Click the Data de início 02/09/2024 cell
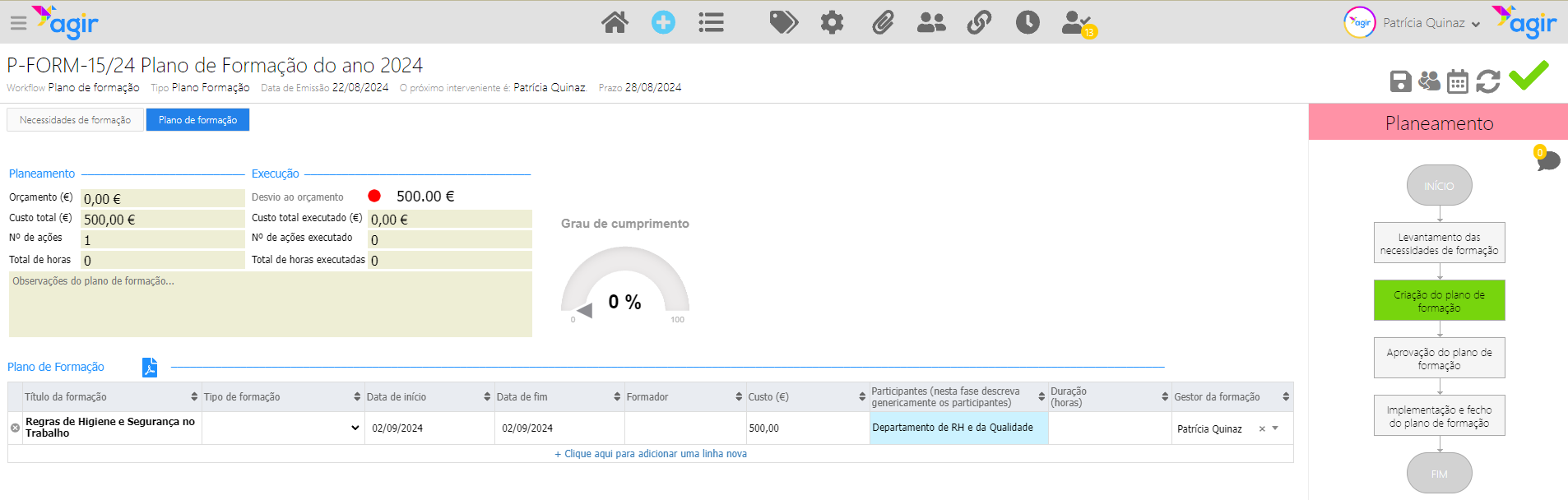Viewport: 1568px width, 500px height. click(429, 428)
